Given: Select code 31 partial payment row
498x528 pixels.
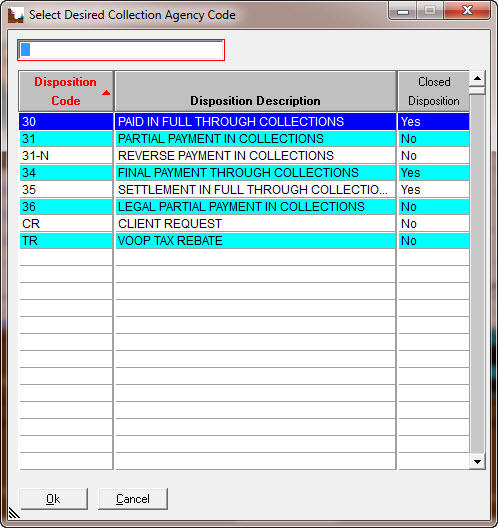Looking at the screenshot, I should 244,139.
